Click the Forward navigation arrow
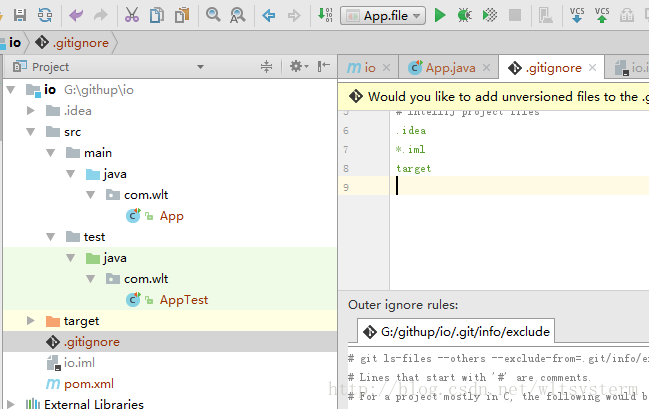649x409 pixels. (294, 16)
